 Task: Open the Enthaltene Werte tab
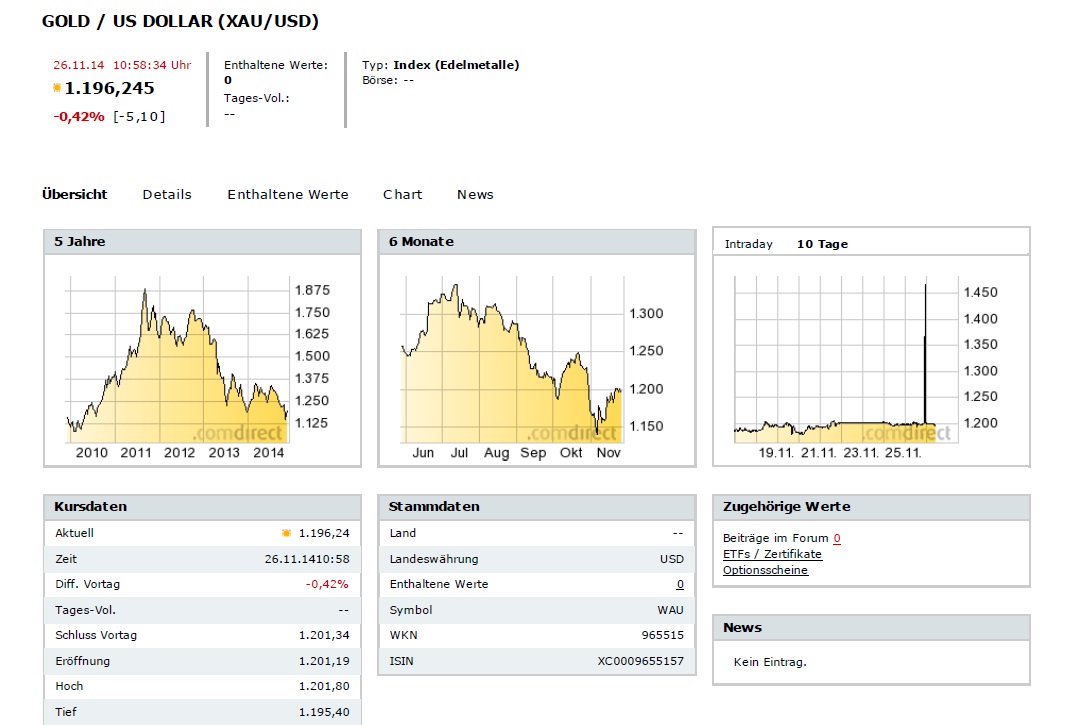[288, 194]
